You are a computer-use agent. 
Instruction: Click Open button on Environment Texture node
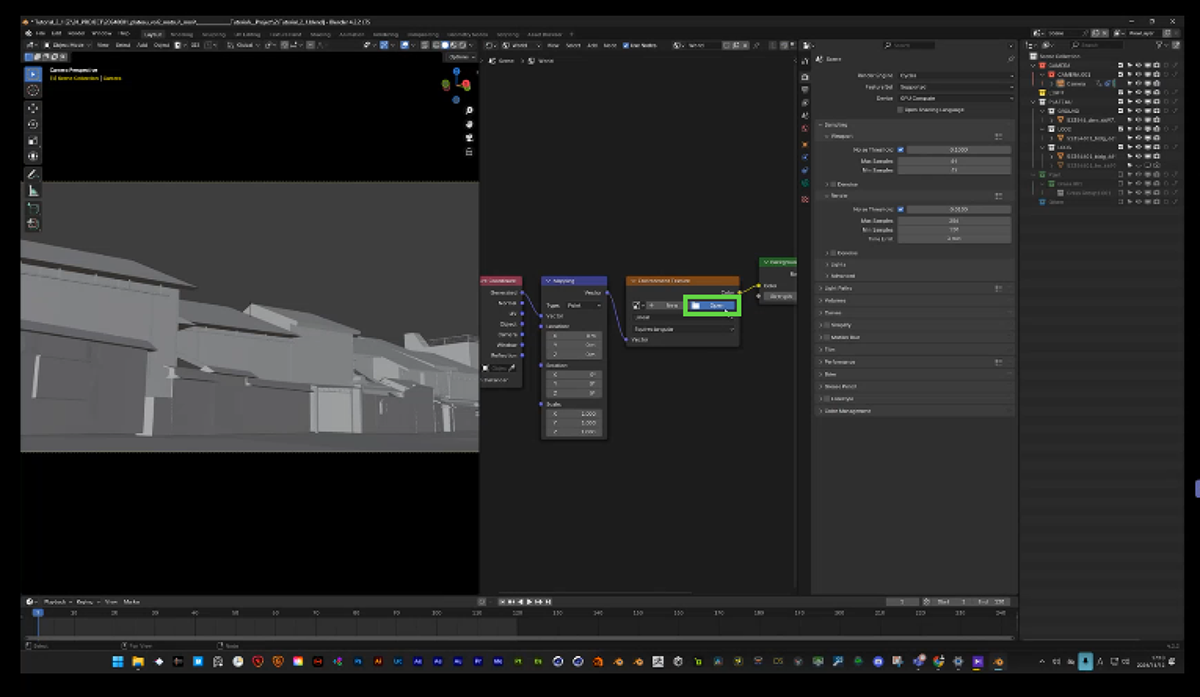[x=711, y=305]
